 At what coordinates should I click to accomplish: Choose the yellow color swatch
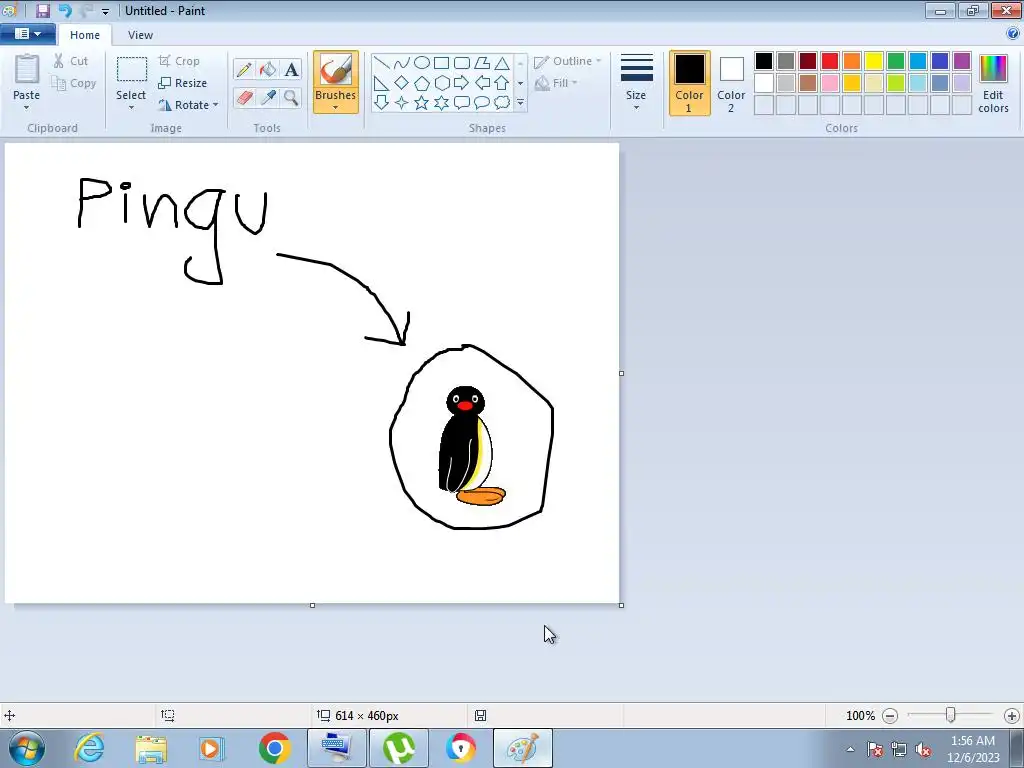[874, 61]
